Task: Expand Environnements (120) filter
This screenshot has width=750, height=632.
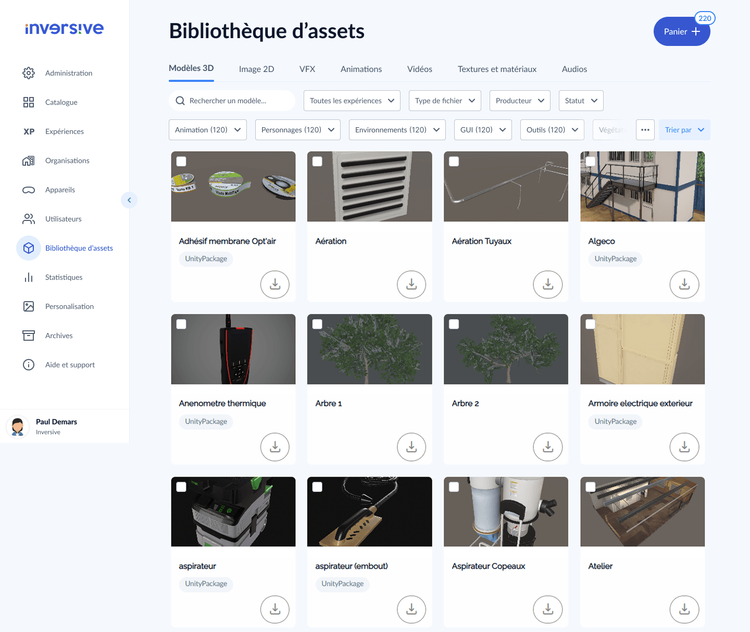Action: pos(397,130)
